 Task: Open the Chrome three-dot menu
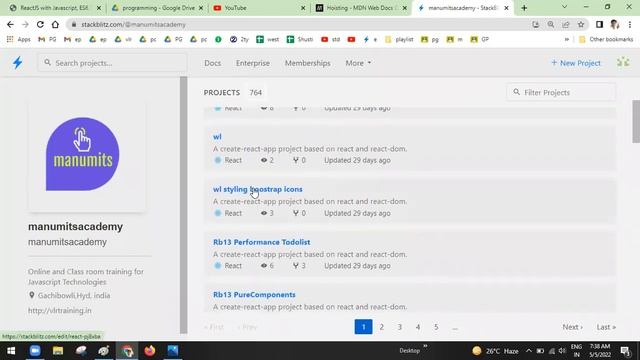coord(630,24)
